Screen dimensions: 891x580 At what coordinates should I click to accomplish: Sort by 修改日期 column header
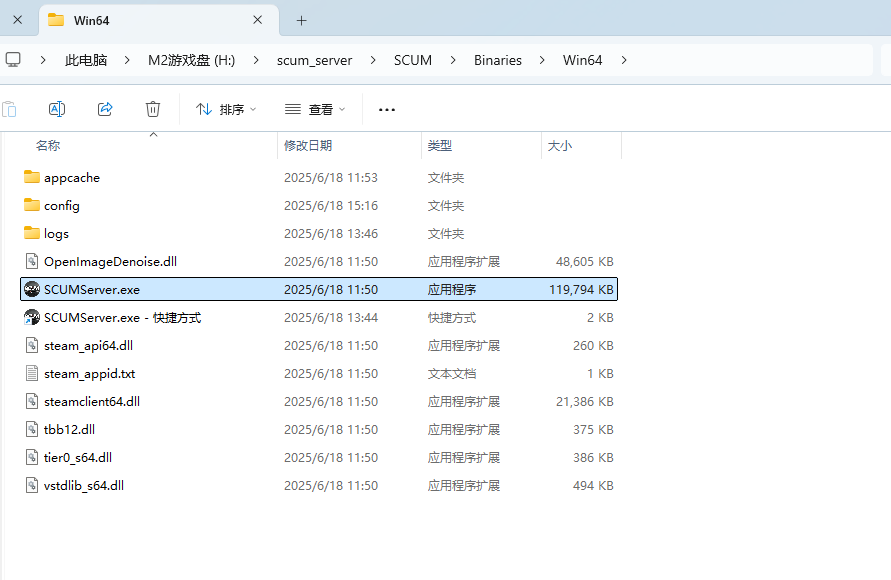pyautogui.click(x=308, y=146)
